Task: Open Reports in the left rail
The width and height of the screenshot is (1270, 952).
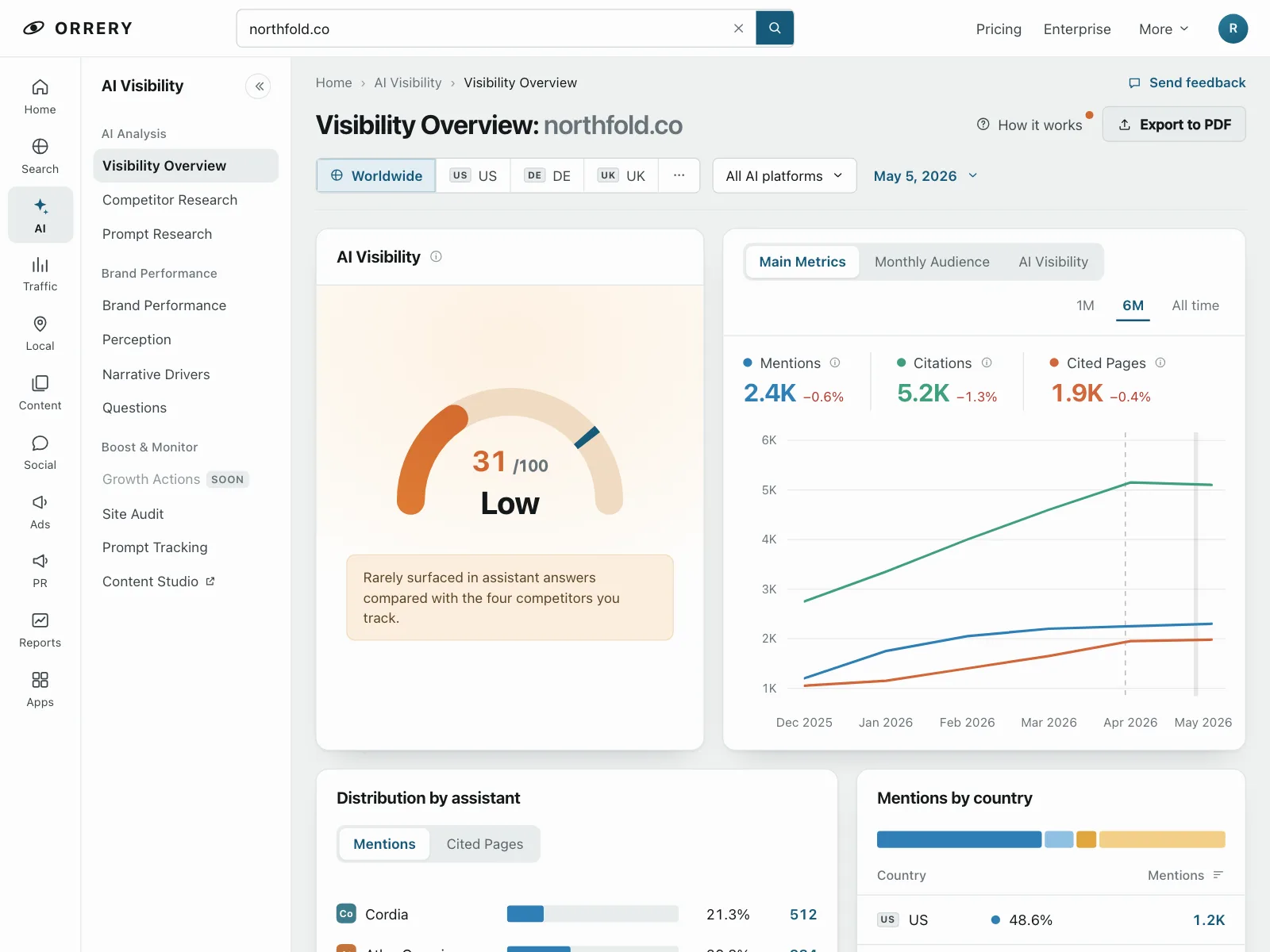Action: [40, 631]
